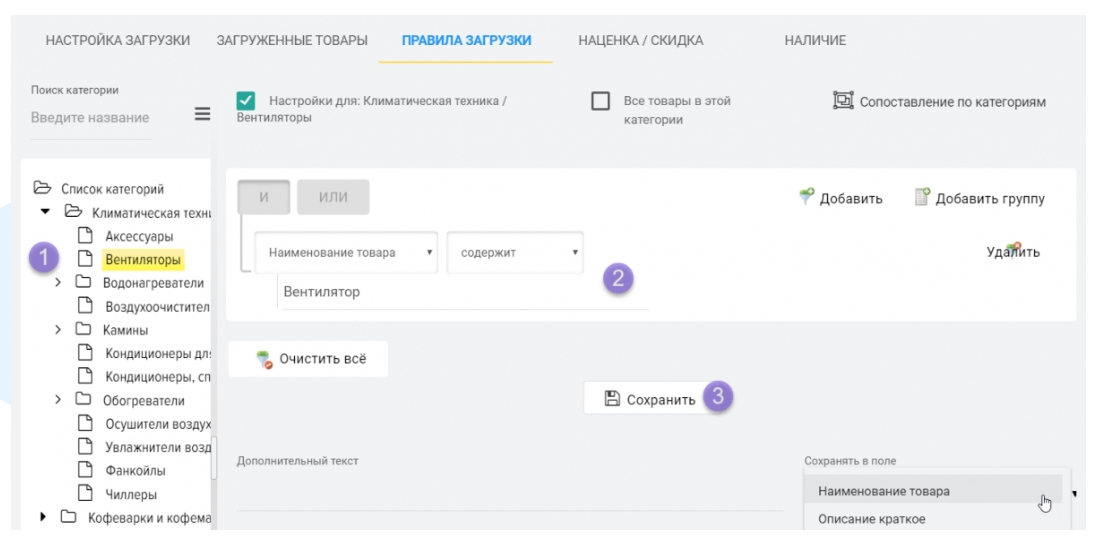
Task: Switch to ЗАГРУЖЕННЫЕ ТОВАРЫ tab
Action: (x=292, y=40)
